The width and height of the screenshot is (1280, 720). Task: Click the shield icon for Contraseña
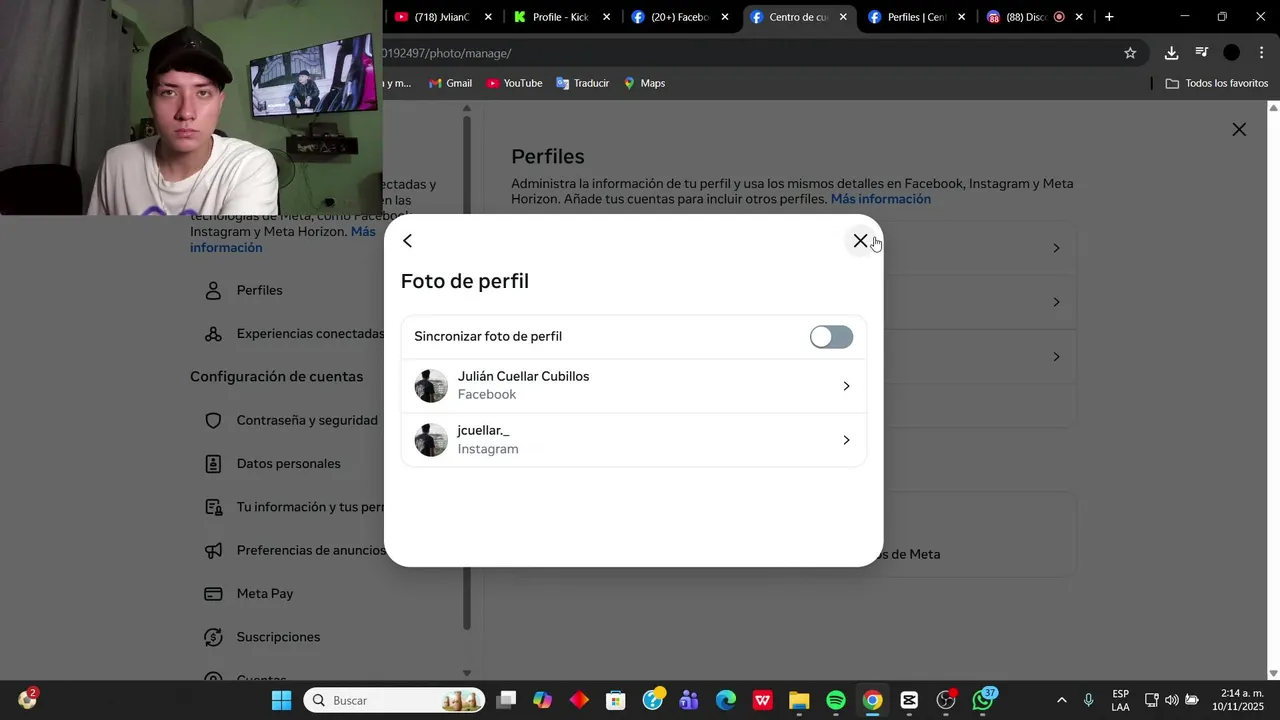click(x=213, y=420)
